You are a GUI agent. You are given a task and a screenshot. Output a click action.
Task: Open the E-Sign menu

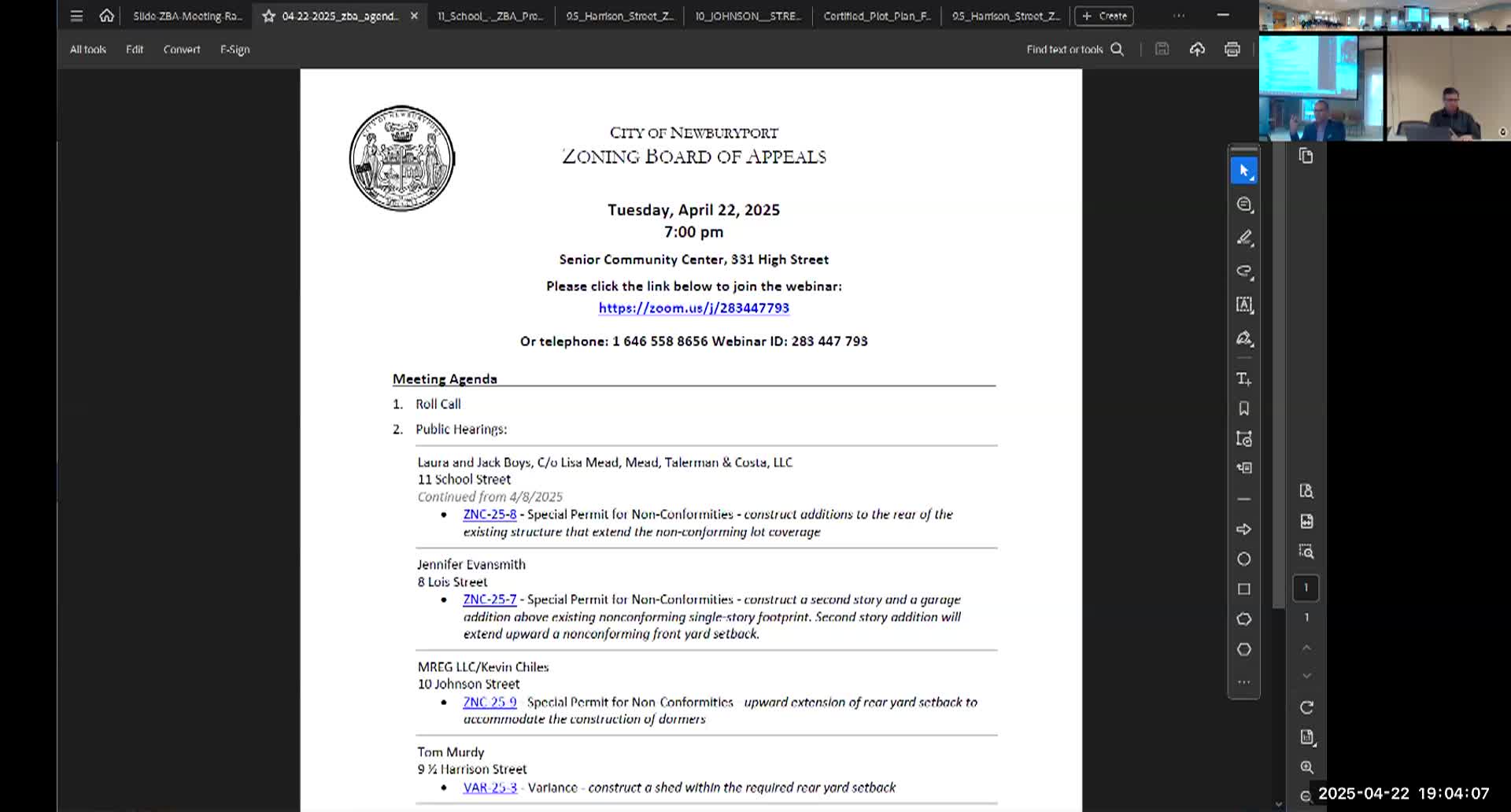coord(235,49)
